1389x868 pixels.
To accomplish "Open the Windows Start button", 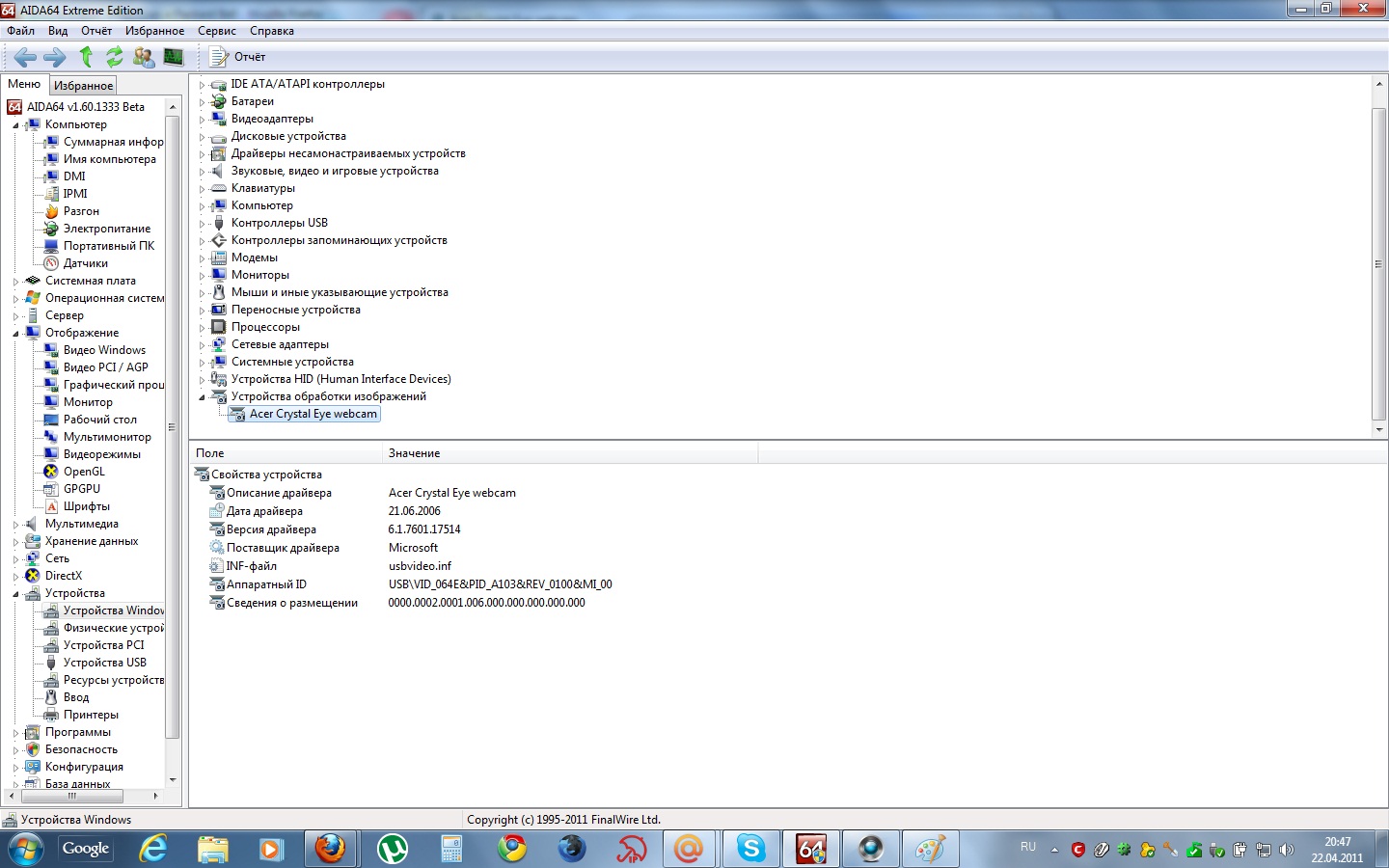I will coord(25,849).
